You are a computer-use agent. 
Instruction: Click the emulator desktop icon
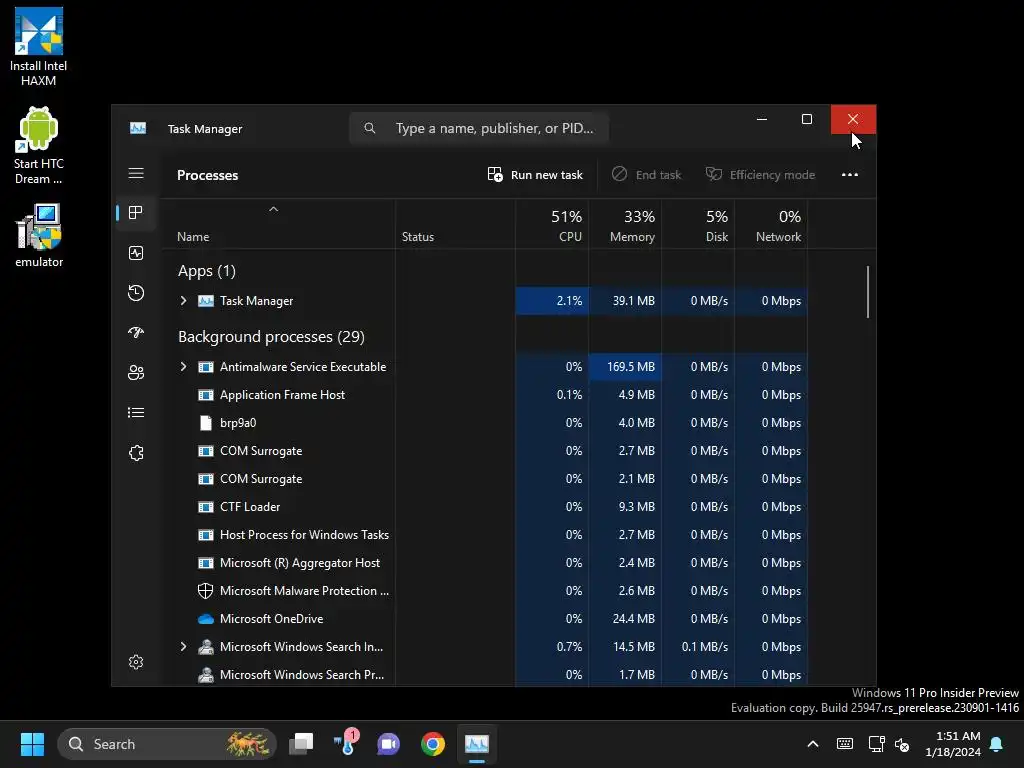[39, 235]
